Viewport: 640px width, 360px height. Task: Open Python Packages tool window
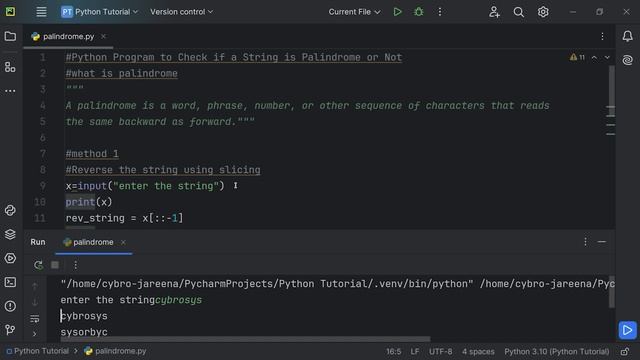10,210
